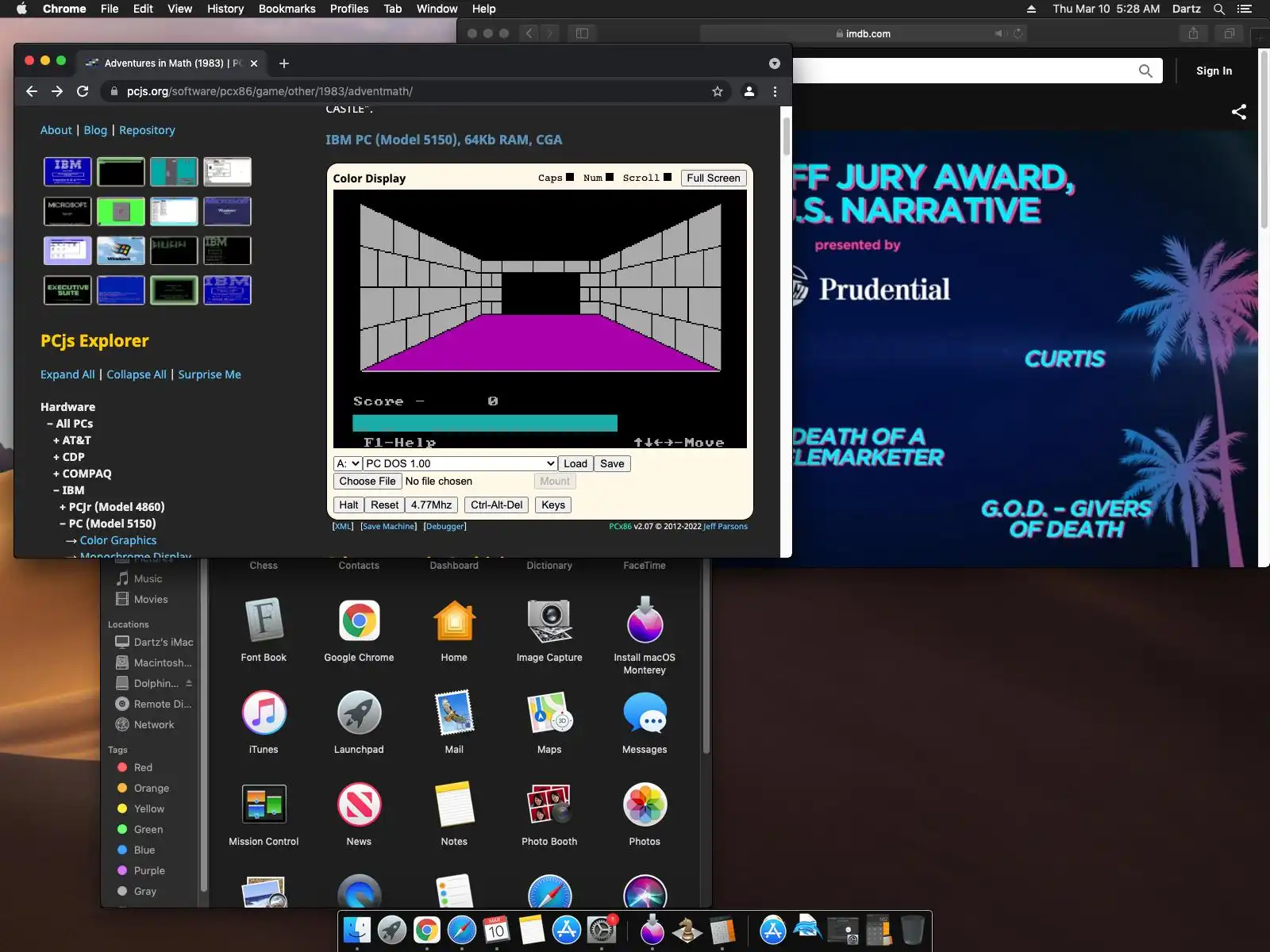
Task: Open Chrome's three-dot menu
Action: click(775, 91)
